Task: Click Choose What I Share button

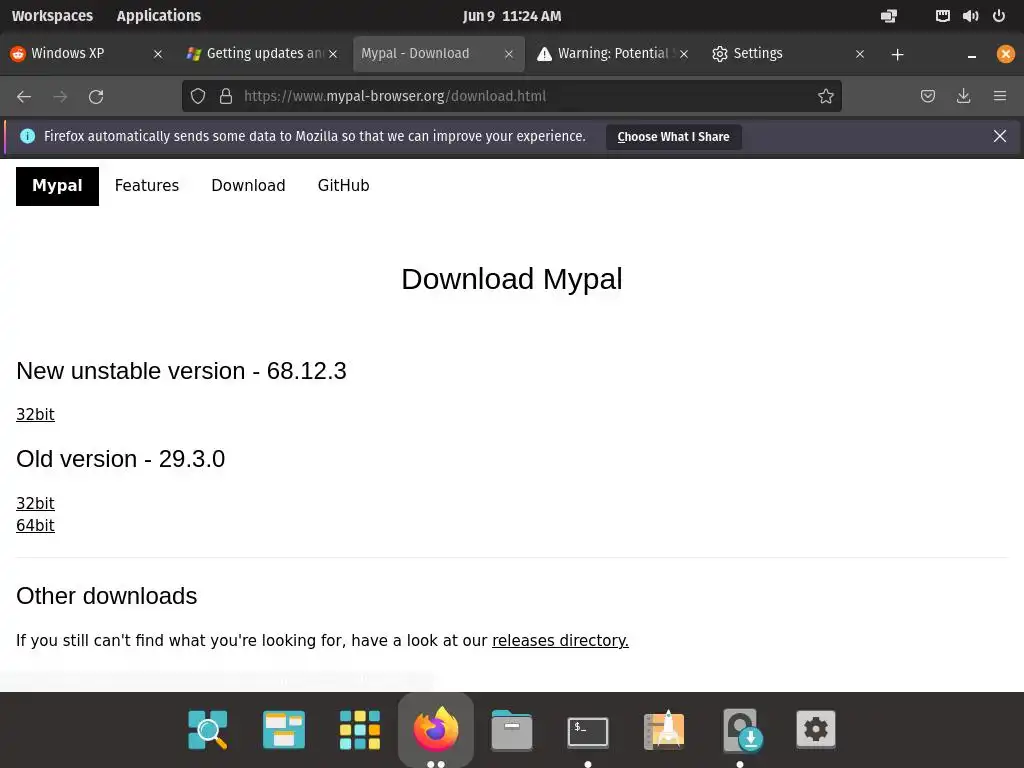Action: click(673, 136)
